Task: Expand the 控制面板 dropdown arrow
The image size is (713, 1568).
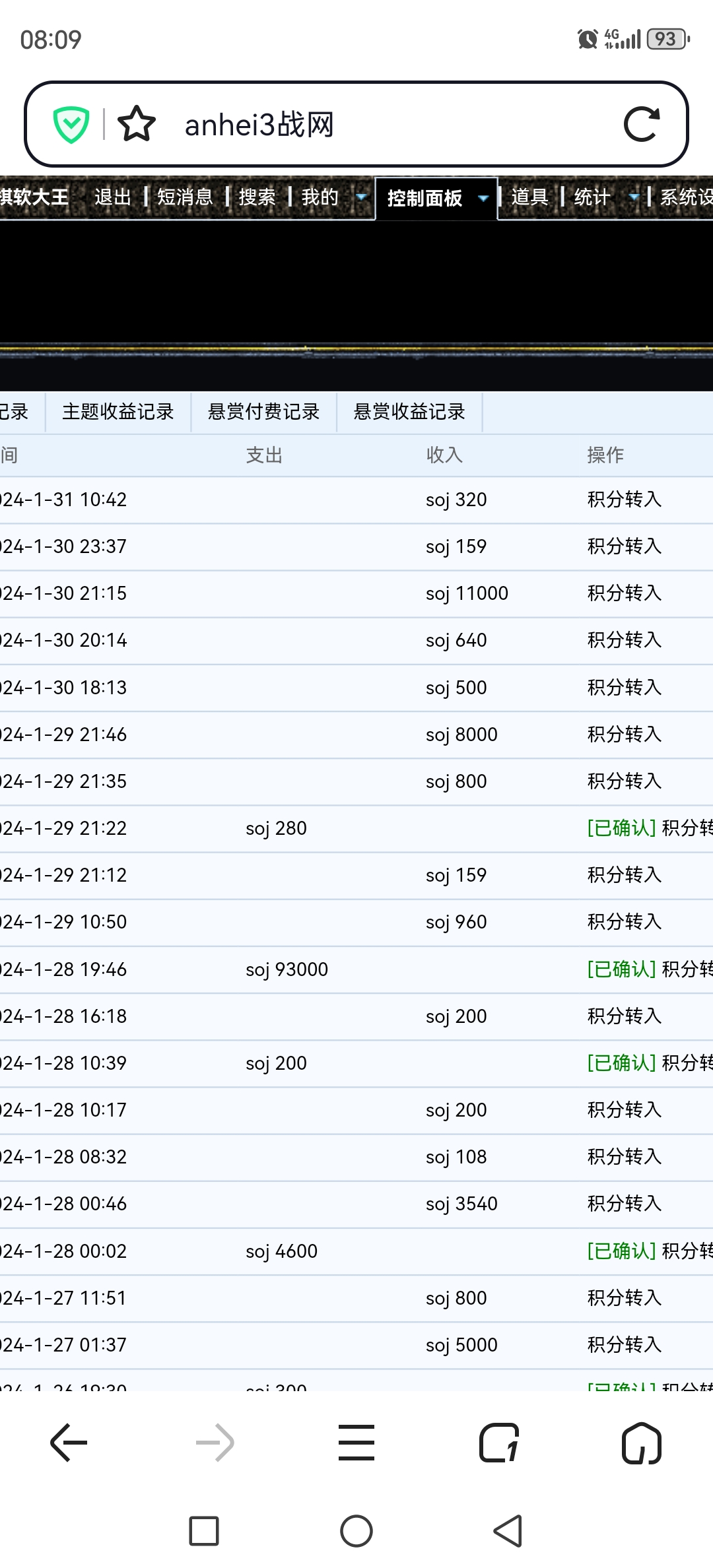Action: click(x=483, y=198)
